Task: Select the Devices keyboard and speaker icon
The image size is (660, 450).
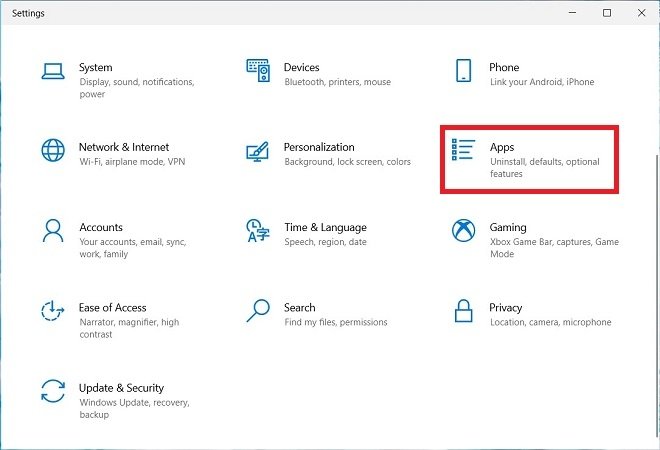Action: pyautogui.click(x=258, y=70)
